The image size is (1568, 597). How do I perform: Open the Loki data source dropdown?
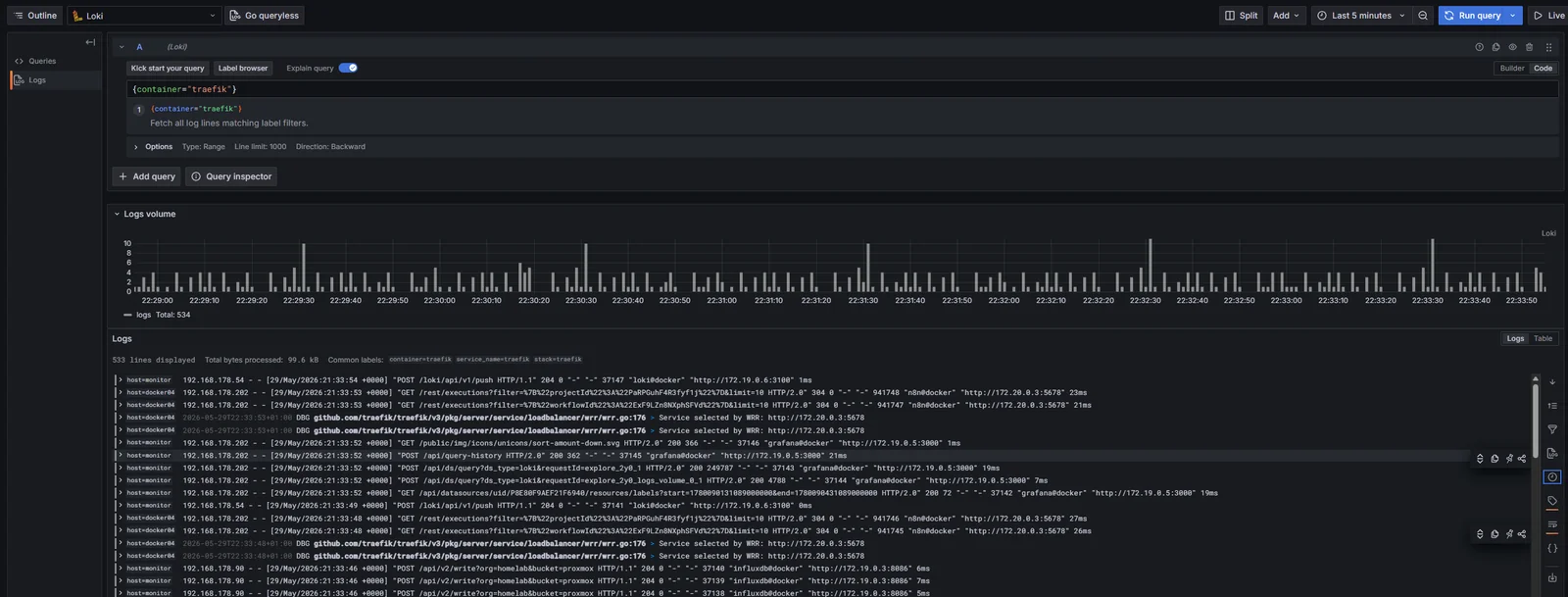point(144,16)
